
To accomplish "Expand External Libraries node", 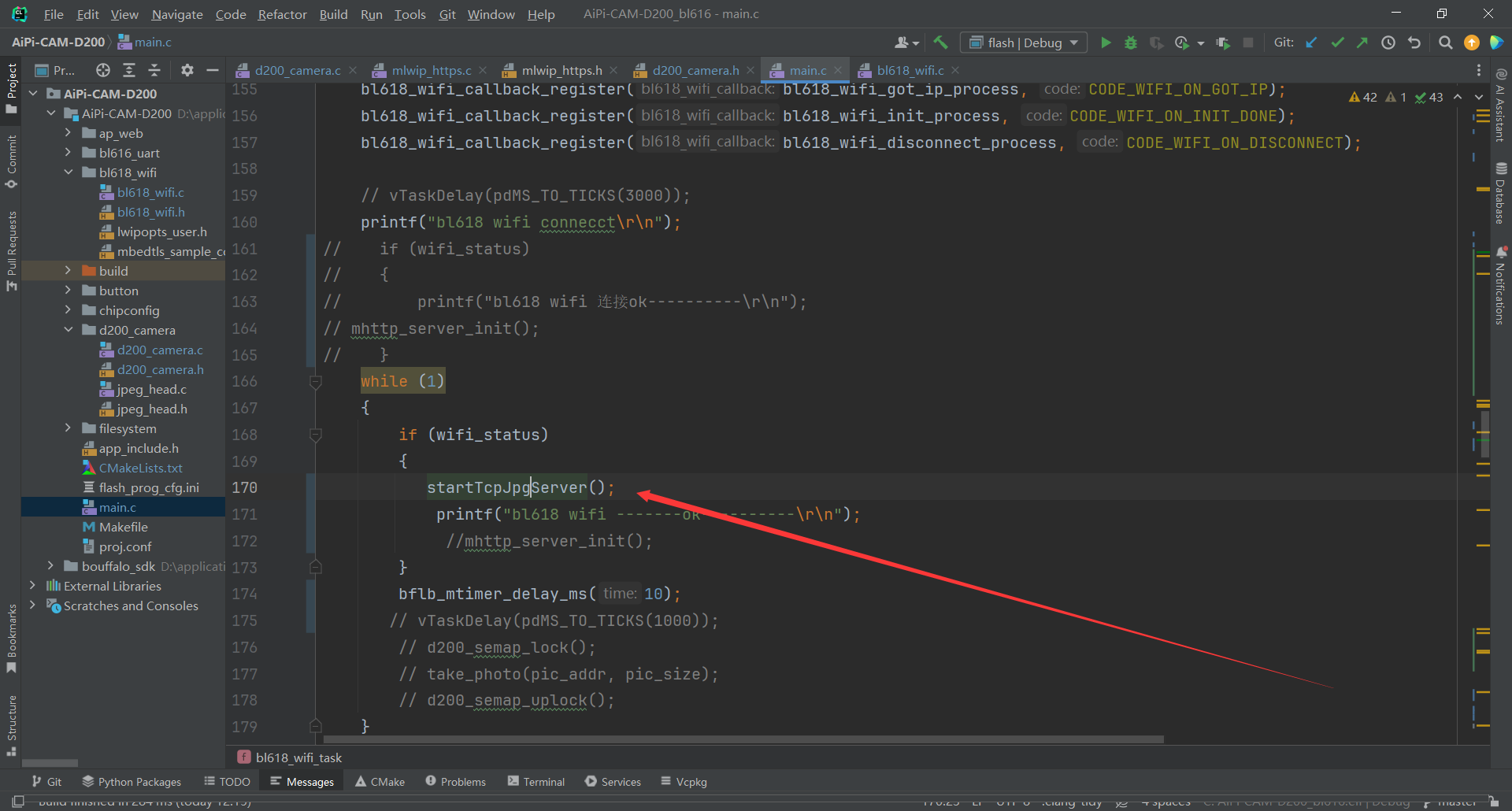I will pos(32,586).
